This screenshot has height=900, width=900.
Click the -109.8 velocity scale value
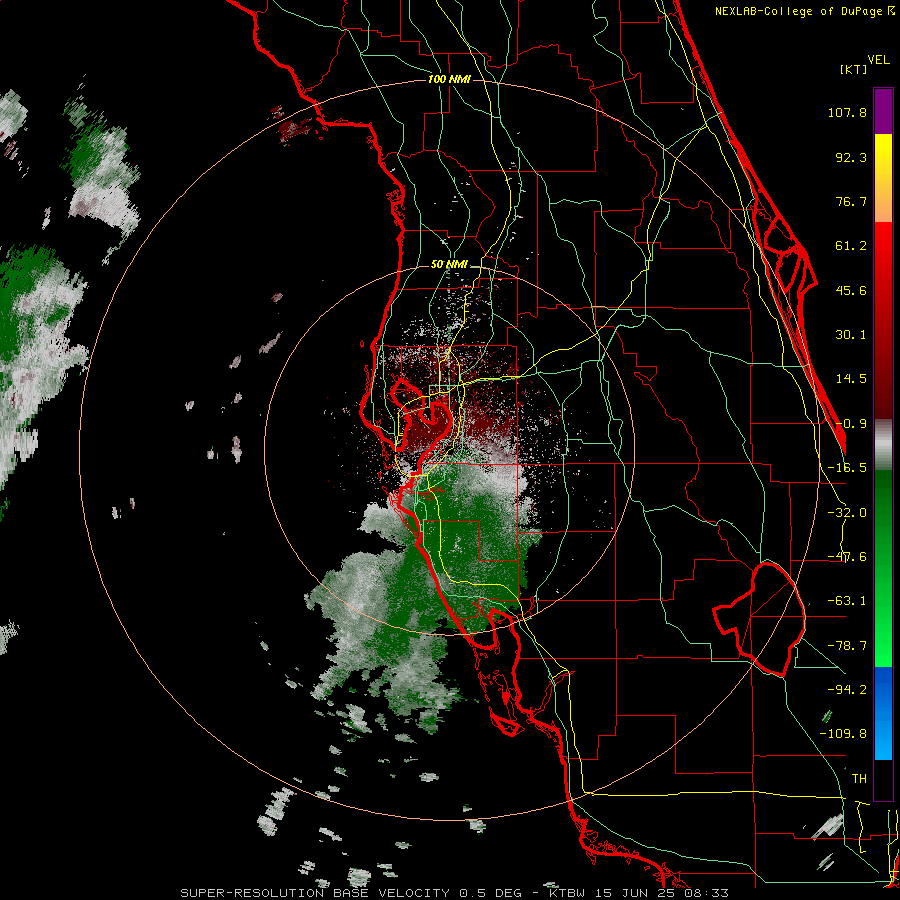coord(844,734)
